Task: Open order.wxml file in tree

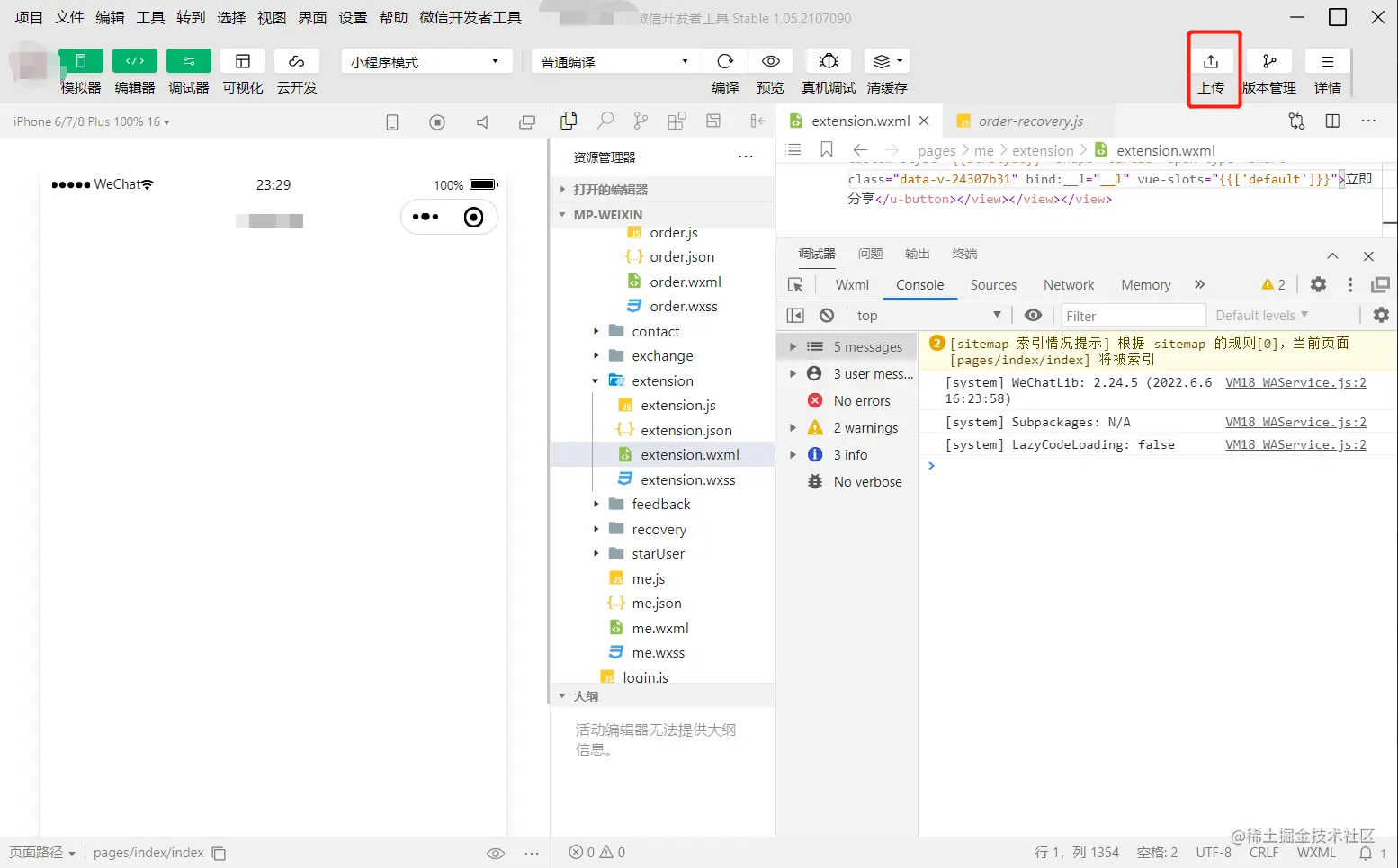Action: tap(685, 282)
